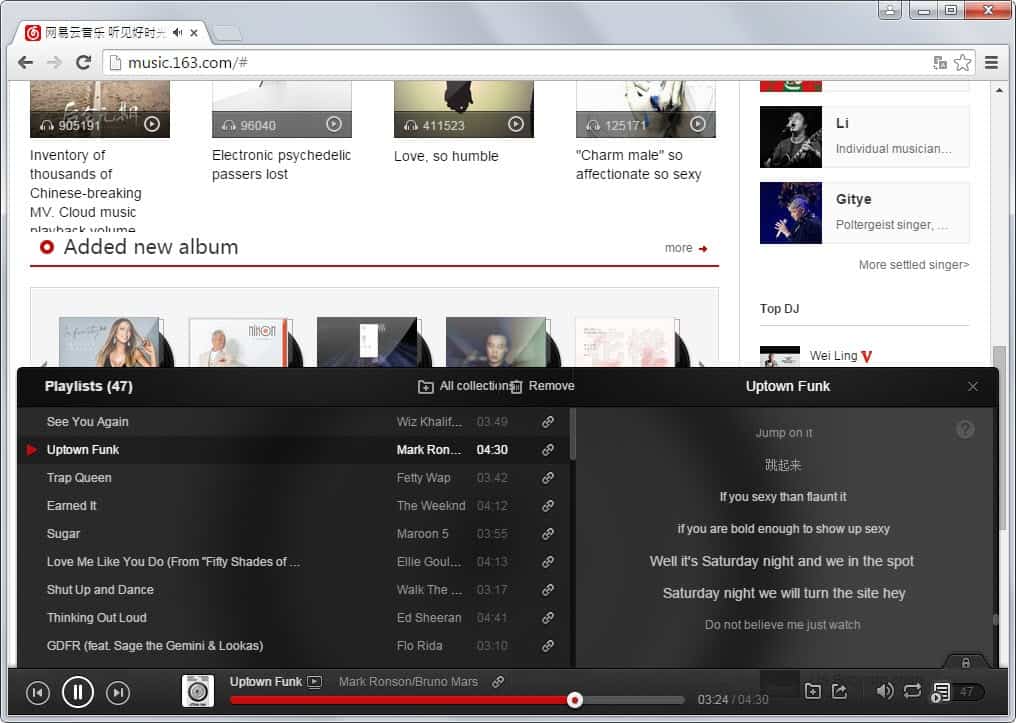Image resolution: width=1016 pixels, height=723 pixels.
Task: Click source link icon for Uptown Funk row
Action: tap(548, 450)
